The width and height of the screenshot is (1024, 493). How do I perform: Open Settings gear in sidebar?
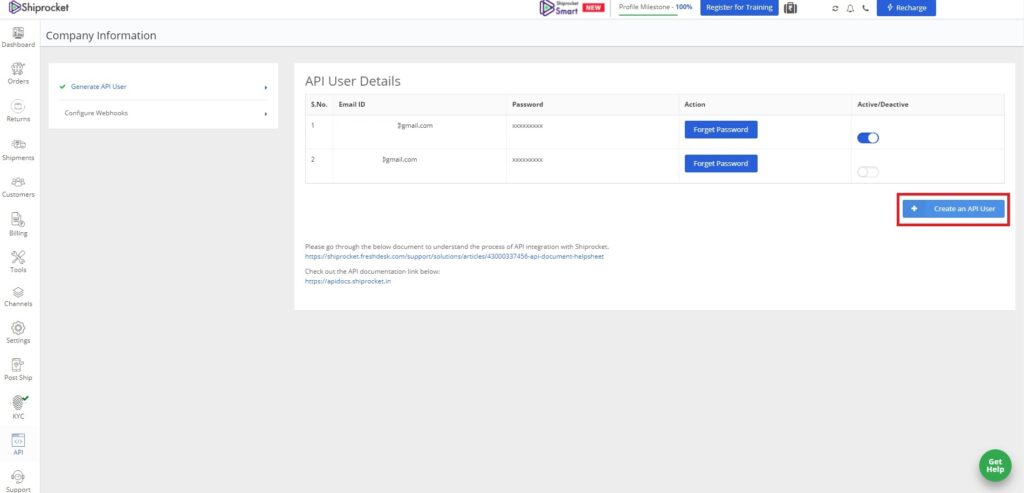coord(18,328)
